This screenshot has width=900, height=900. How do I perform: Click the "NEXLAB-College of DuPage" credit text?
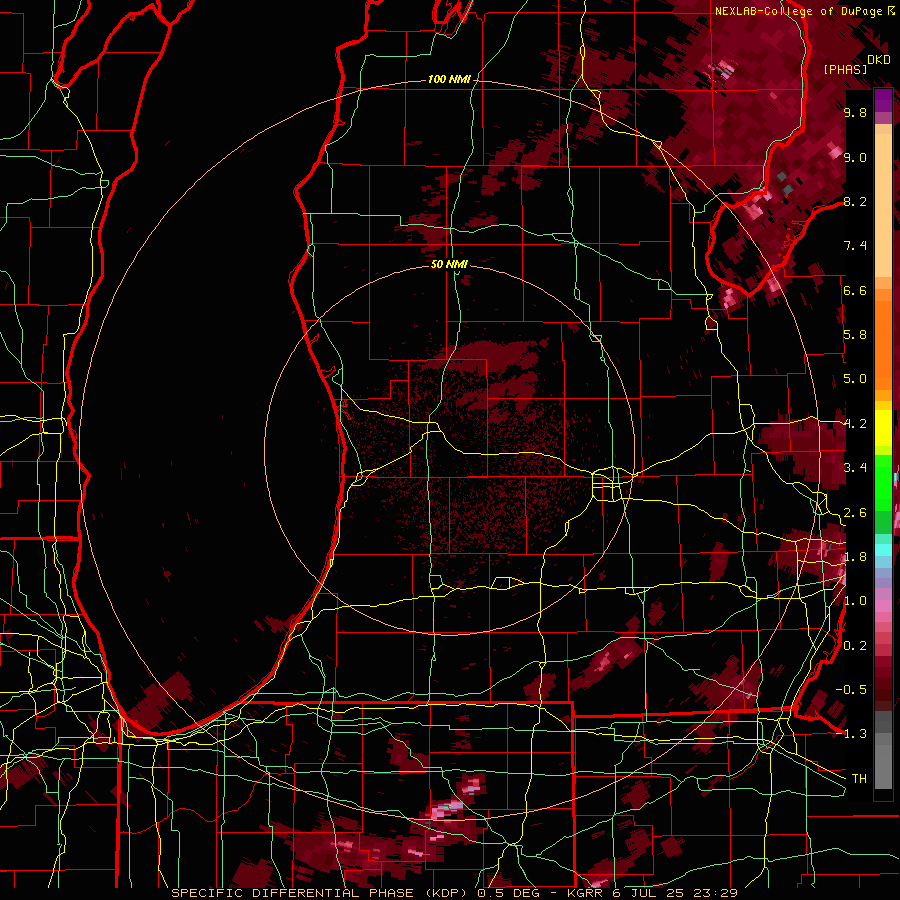pyautogui.click(x=799, y=11)
